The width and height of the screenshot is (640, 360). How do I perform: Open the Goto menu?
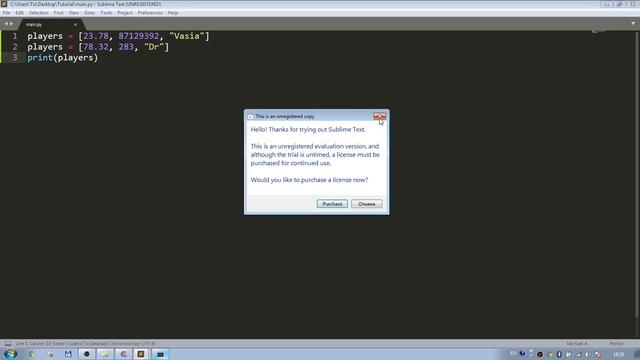90,13
